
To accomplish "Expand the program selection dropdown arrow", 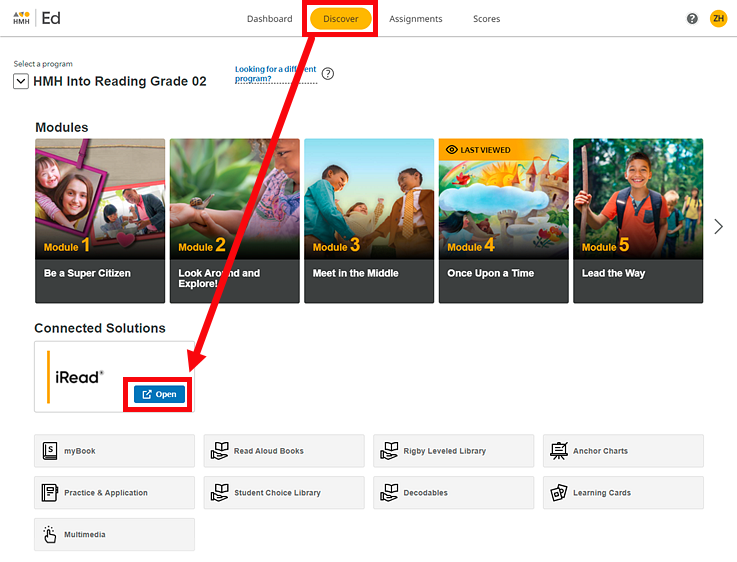I will tap(21, 81).
